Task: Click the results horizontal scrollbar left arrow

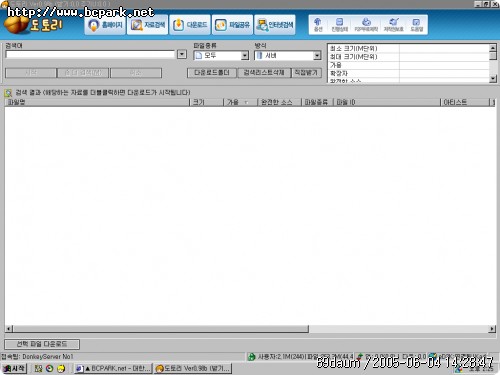Action: pos(9,329)
